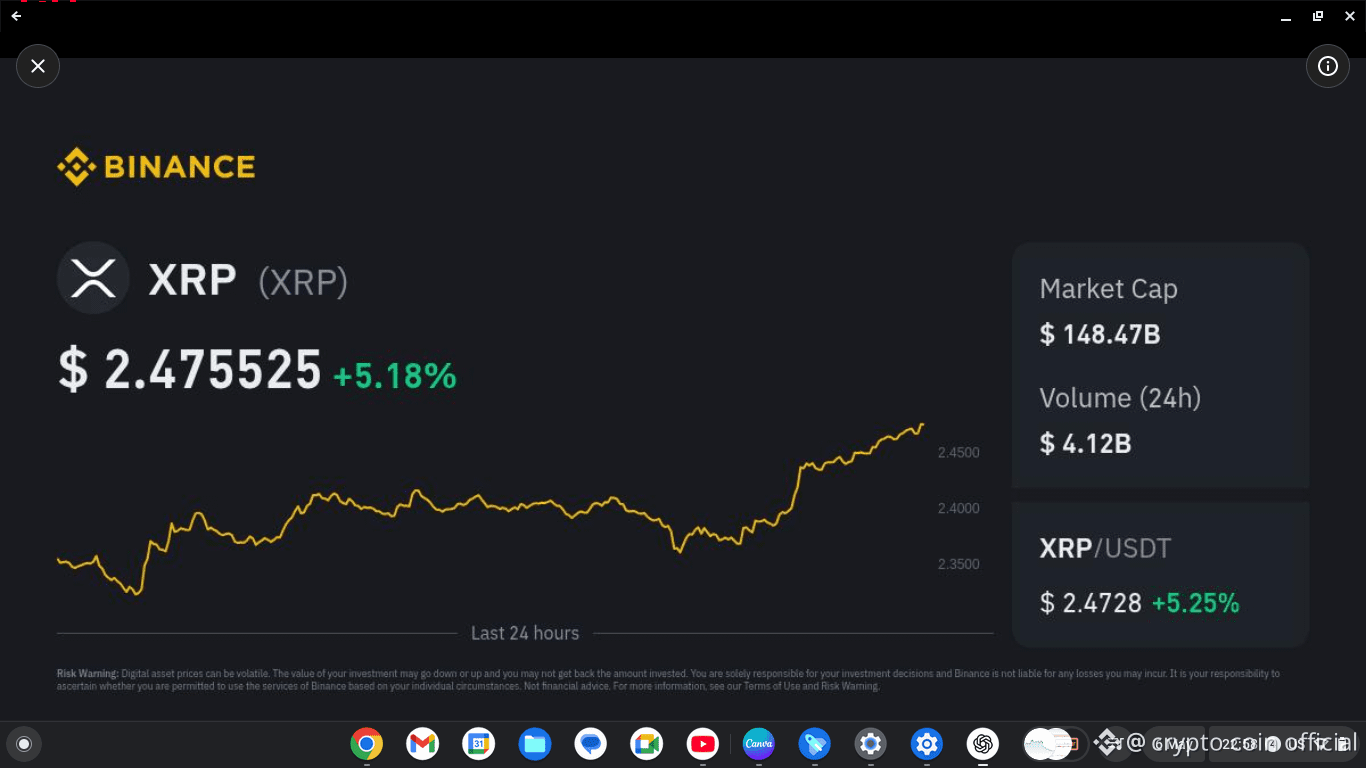Click the $ 2.4728 pair price
Image resolution: width=1366 pixels, height=768 pixels.
(1090, 603)
